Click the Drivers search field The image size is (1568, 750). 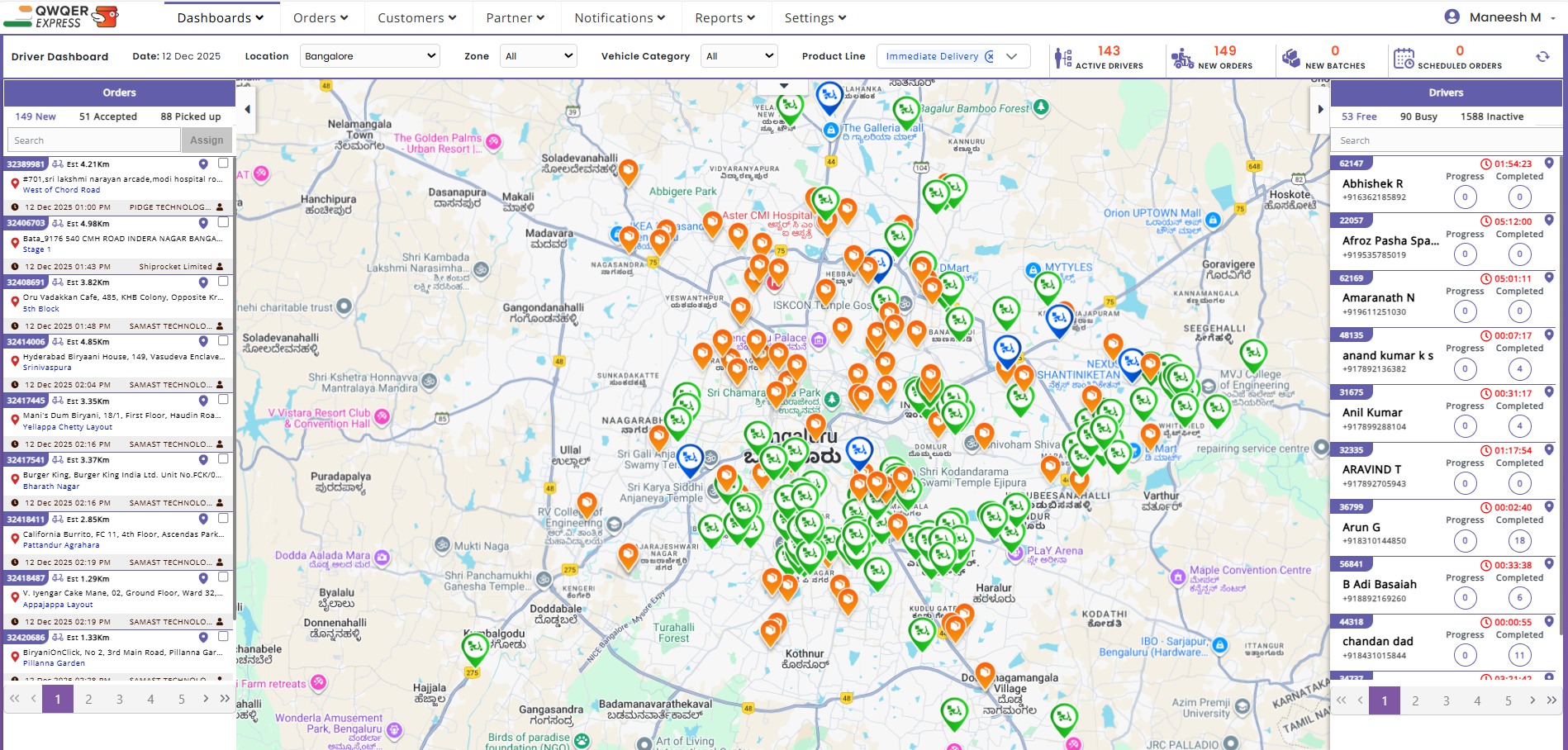pyautogui.click(x=1446, y=140)
